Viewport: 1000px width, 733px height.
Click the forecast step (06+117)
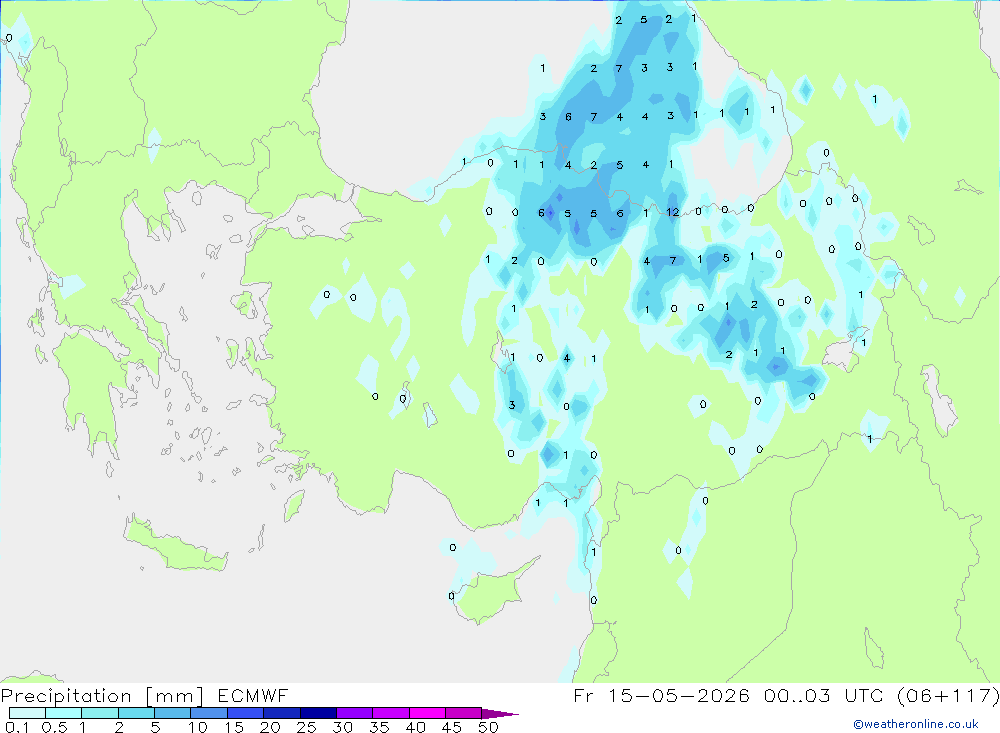tap(948, 695)
